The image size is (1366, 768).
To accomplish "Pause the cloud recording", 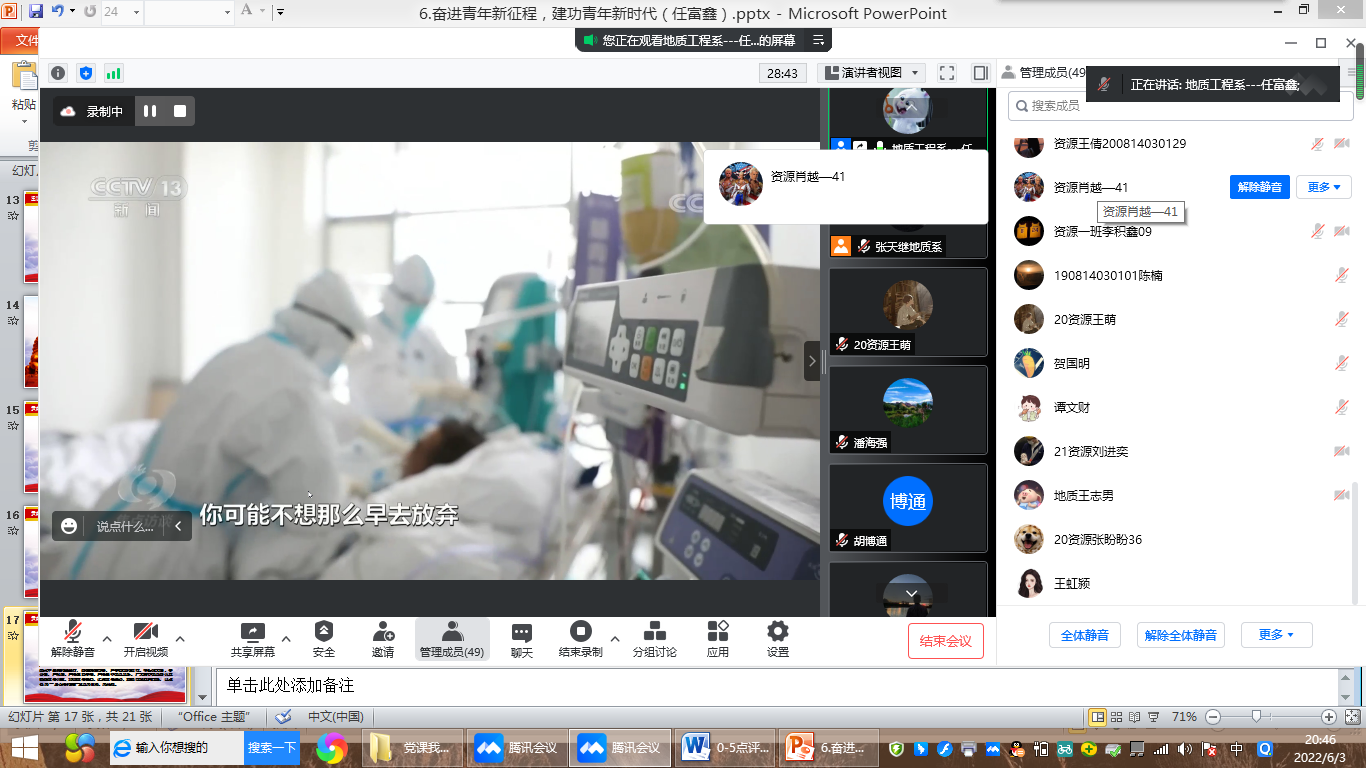I will point(150,111).
